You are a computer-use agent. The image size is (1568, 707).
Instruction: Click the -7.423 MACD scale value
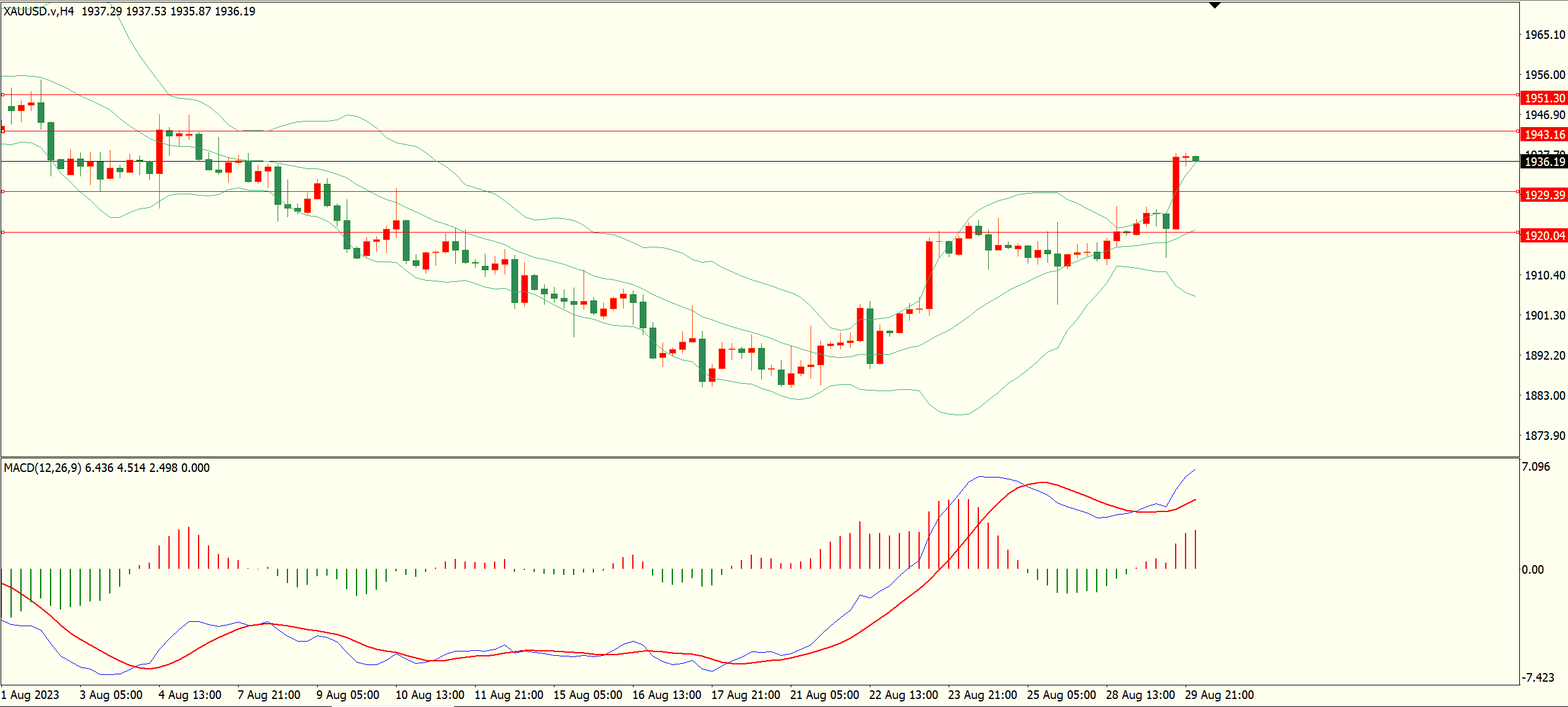pos(1537,677)
